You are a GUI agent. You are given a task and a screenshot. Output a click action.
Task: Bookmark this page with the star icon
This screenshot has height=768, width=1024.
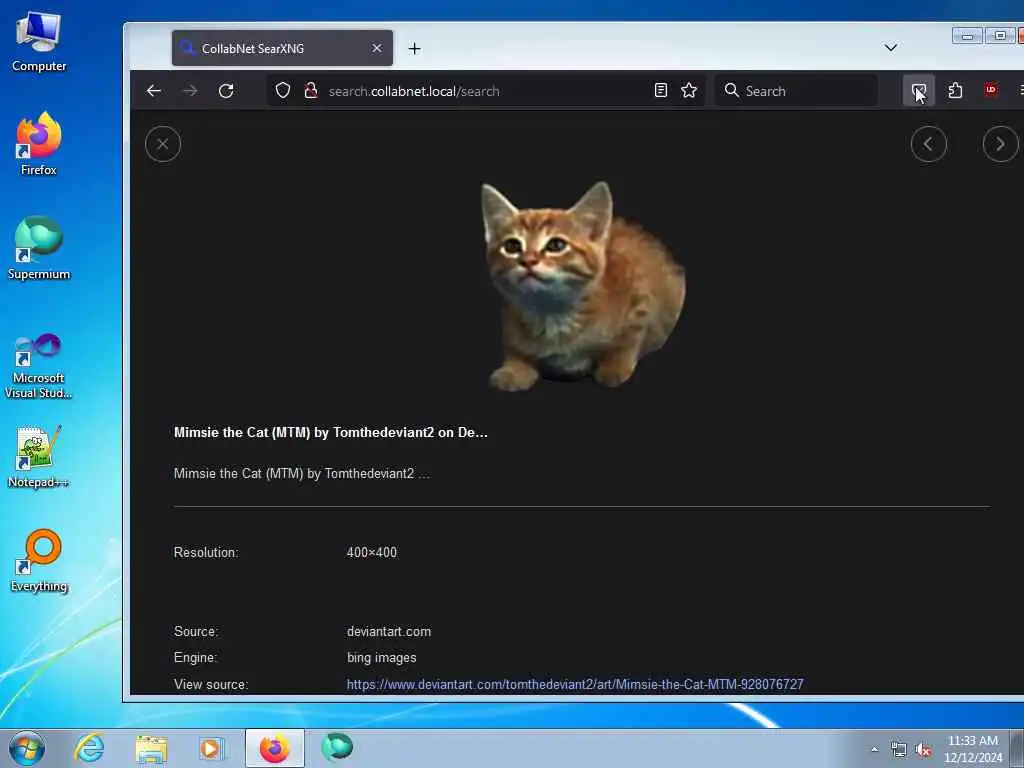689,90
